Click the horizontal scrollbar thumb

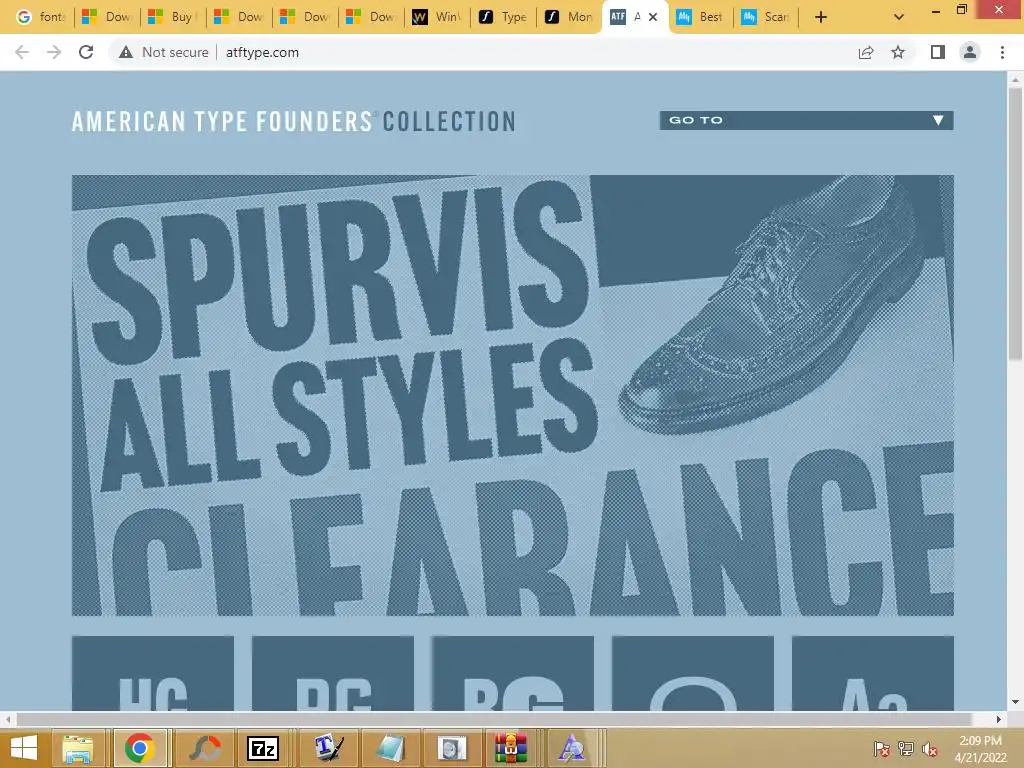click(x=494, y=719)
